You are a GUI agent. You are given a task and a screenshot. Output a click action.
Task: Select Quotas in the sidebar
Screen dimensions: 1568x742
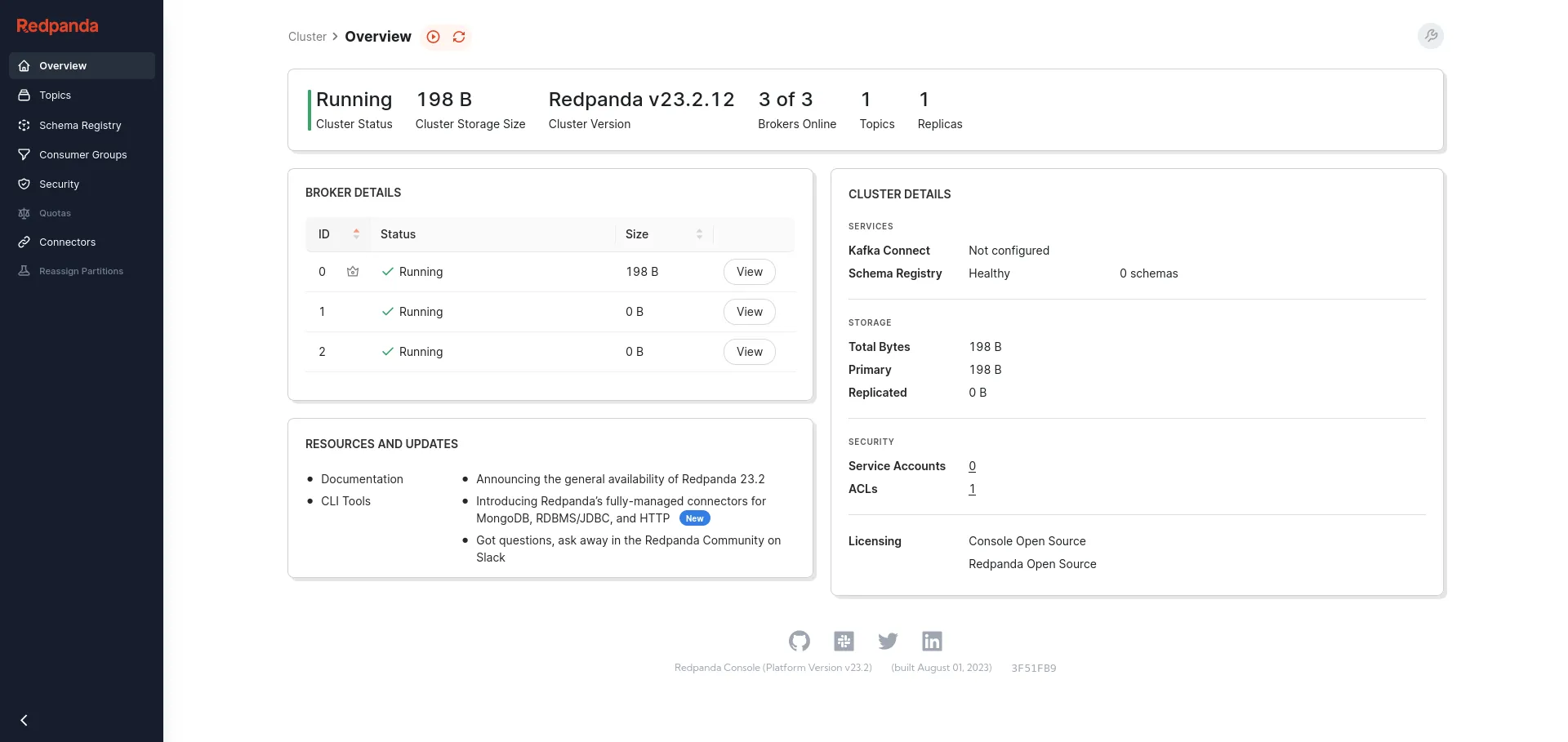point(82,214)
